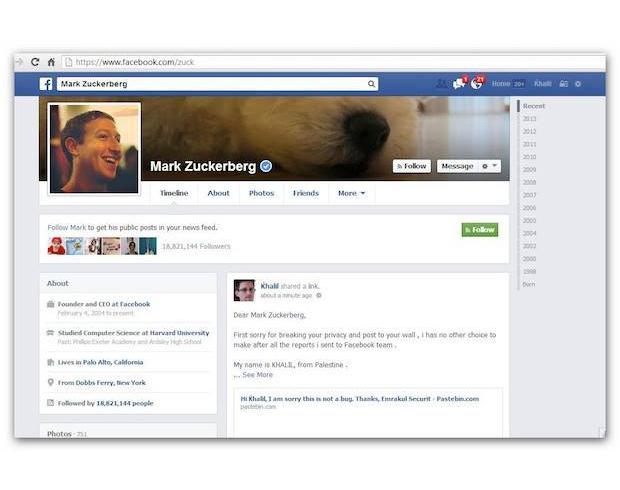
Task: Jump to 2009 in the timeline
Action: pyautogui.click(x=529, y=170)
